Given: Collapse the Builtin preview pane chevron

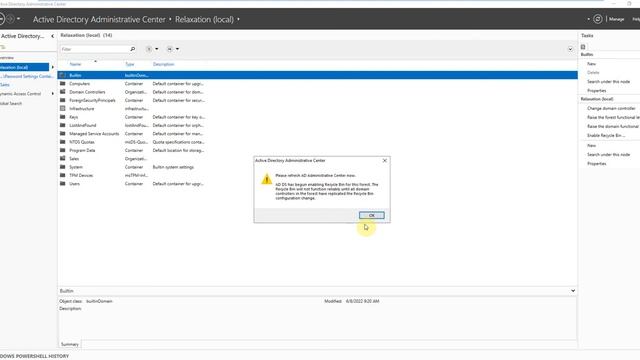Looking at the screenshot, I should pyautogui.click(x=573, y=291).
